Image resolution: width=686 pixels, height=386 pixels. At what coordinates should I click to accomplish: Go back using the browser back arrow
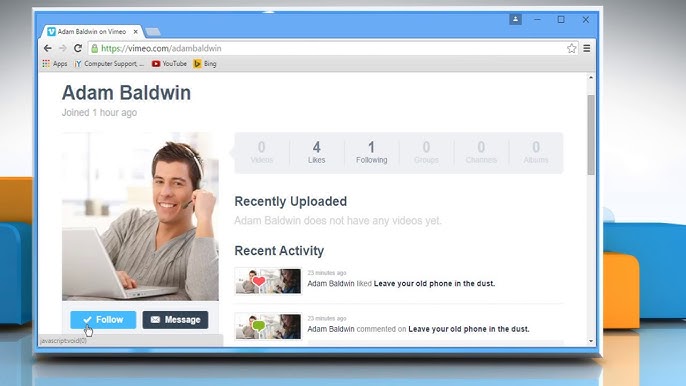48,48
